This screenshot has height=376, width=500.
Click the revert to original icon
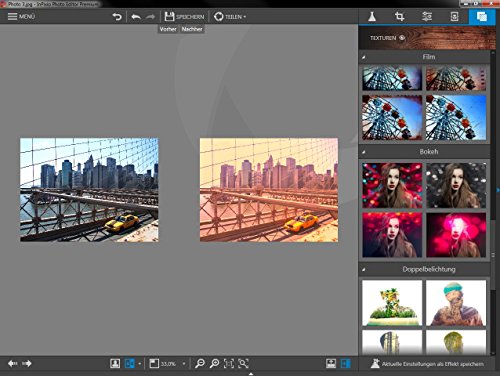(x=117, y=16)
